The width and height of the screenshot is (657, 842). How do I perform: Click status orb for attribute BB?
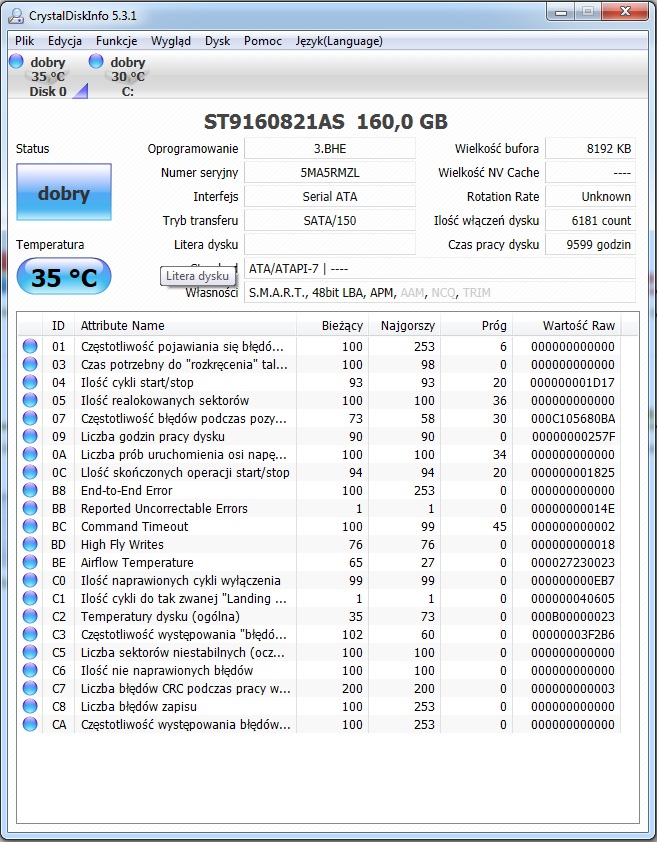[x=30, y=508]
